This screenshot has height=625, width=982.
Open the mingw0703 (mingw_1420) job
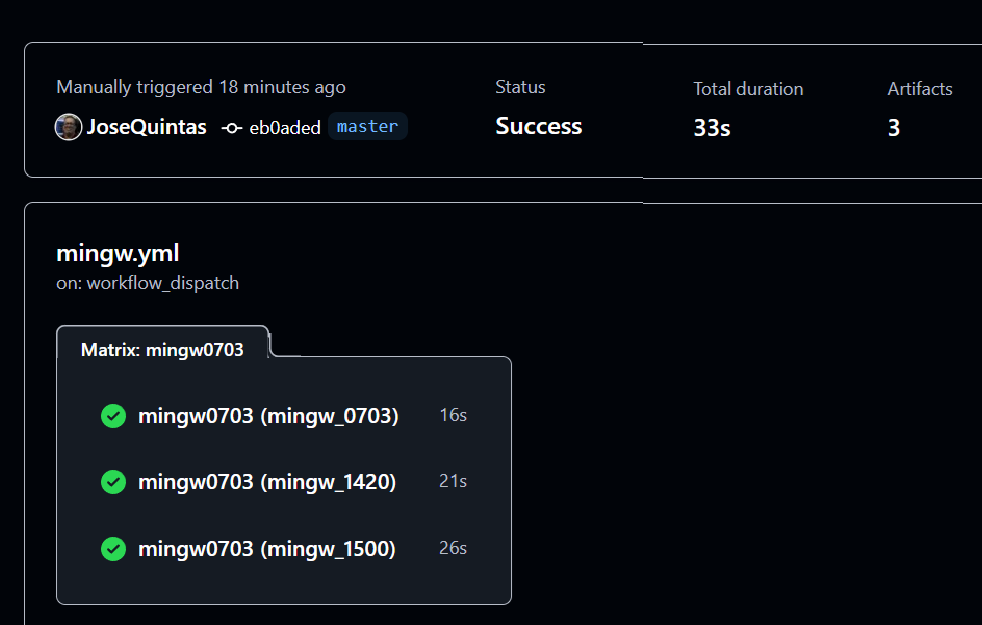[x=267, y=482]
